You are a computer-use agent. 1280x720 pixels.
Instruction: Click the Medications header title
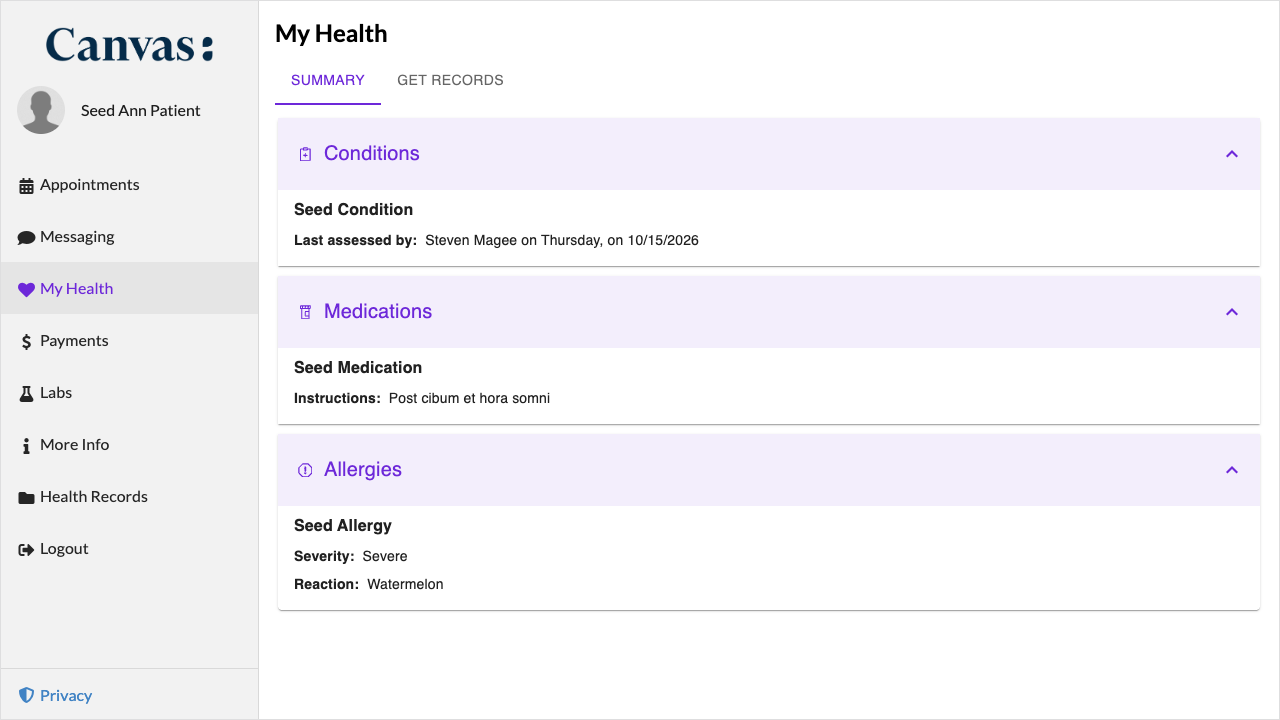click(378, 312)
